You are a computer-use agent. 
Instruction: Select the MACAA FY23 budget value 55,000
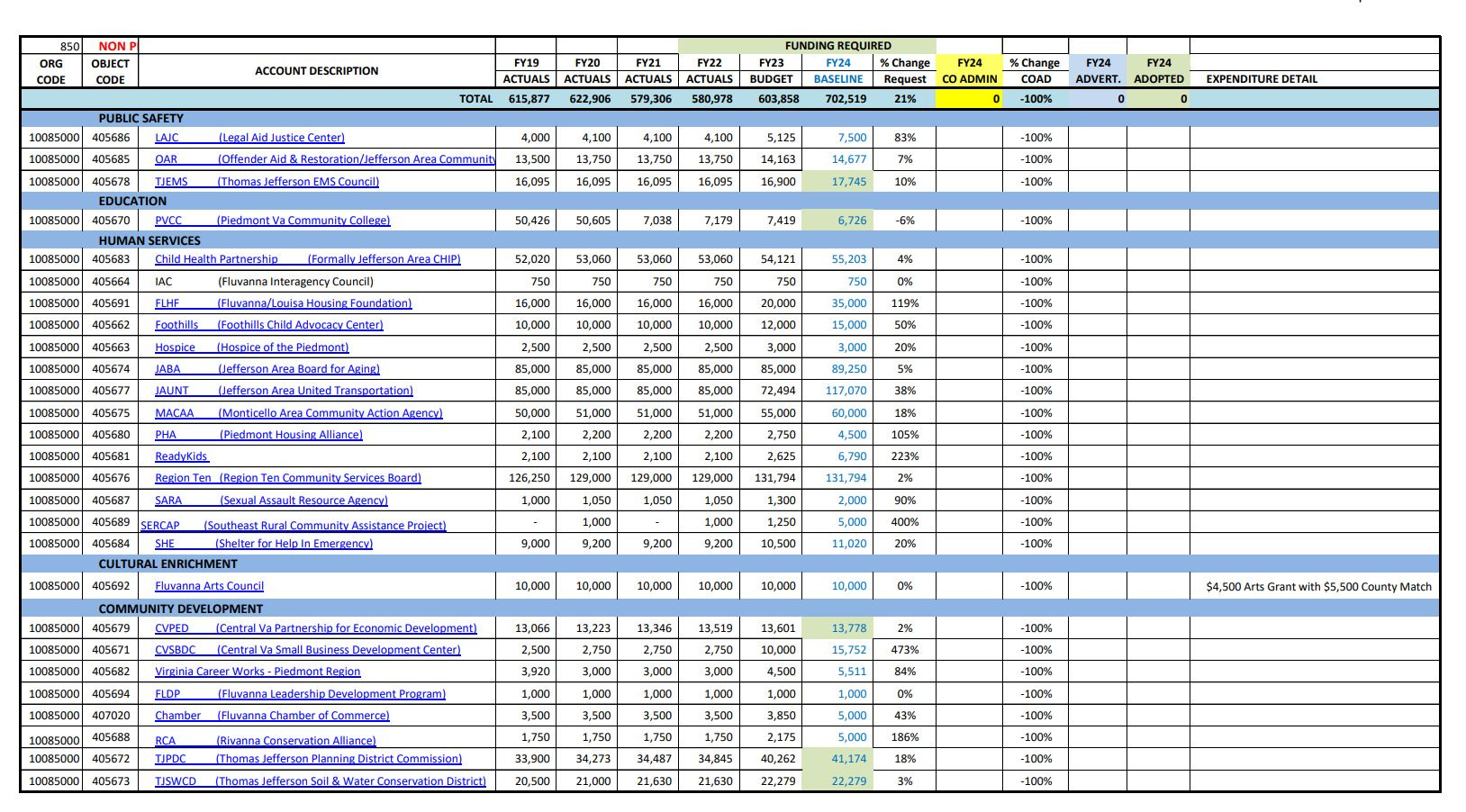click(778, 413)
